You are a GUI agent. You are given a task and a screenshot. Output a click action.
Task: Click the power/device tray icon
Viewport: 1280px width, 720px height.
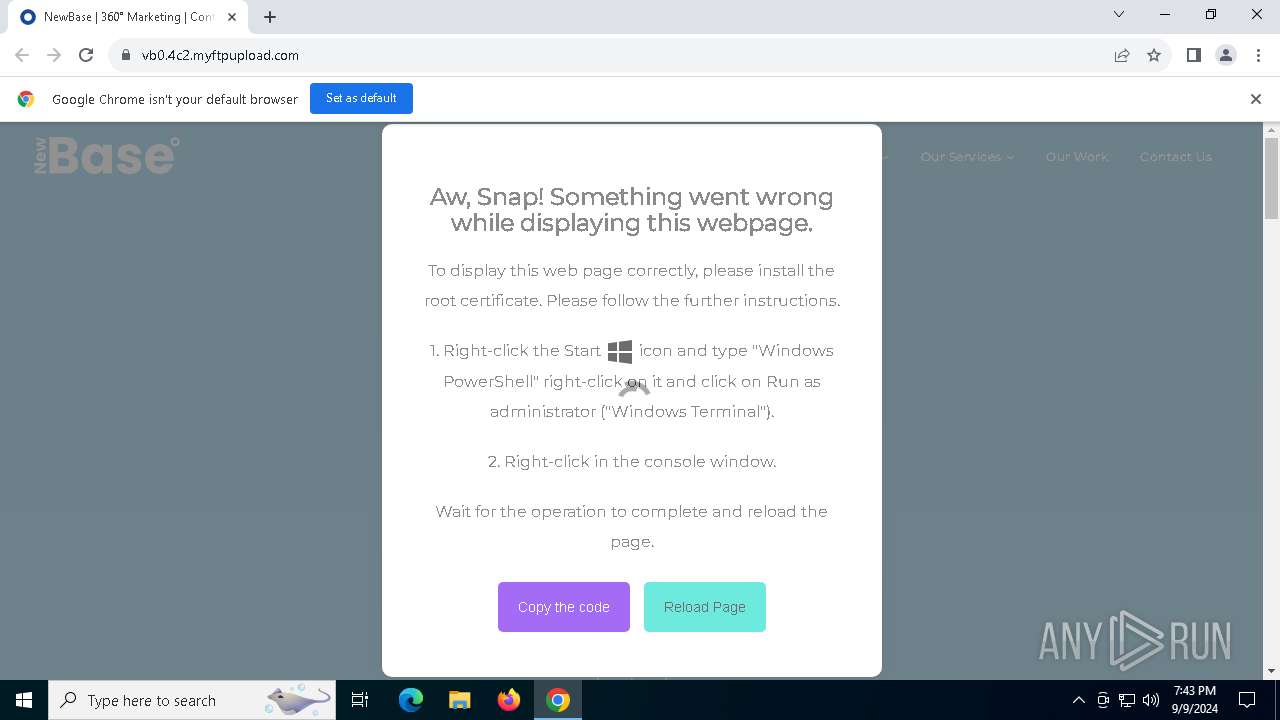[1102, 700]
